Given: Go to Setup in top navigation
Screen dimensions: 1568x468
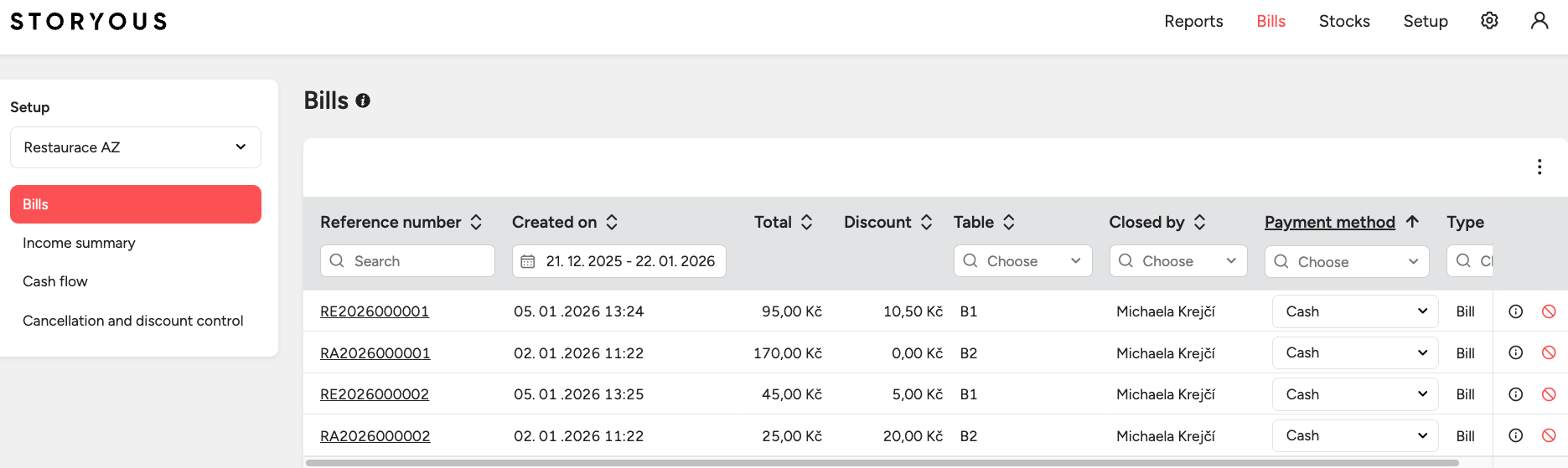Looking at the screenshot, I should pos(1426,21).
